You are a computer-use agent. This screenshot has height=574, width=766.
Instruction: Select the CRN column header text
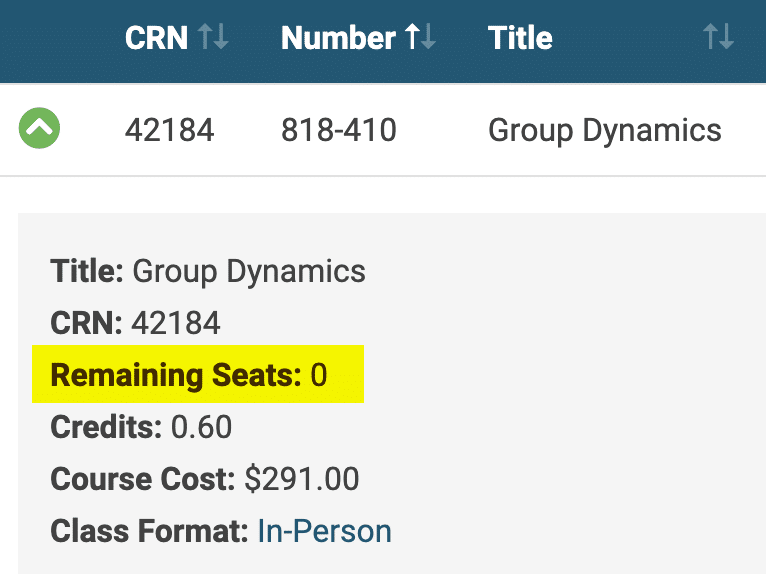[156, 38]
